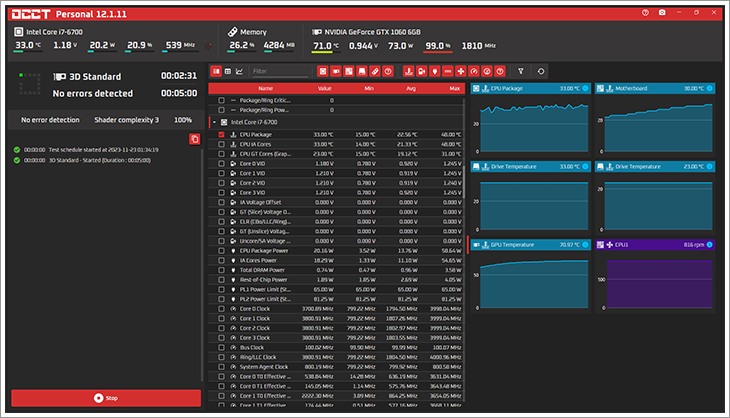The height and width of the screenshot is (418, 730).
Task: Click the Shader complexity 3 setting
Action: (x=127, y=120)
